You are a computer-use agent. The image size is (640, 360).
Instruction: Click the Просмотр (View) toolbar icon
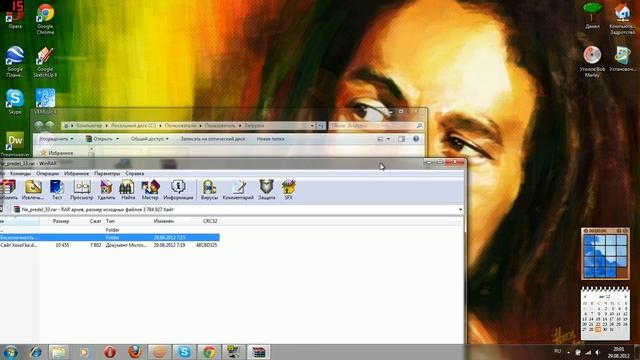(x=82, y=190)
